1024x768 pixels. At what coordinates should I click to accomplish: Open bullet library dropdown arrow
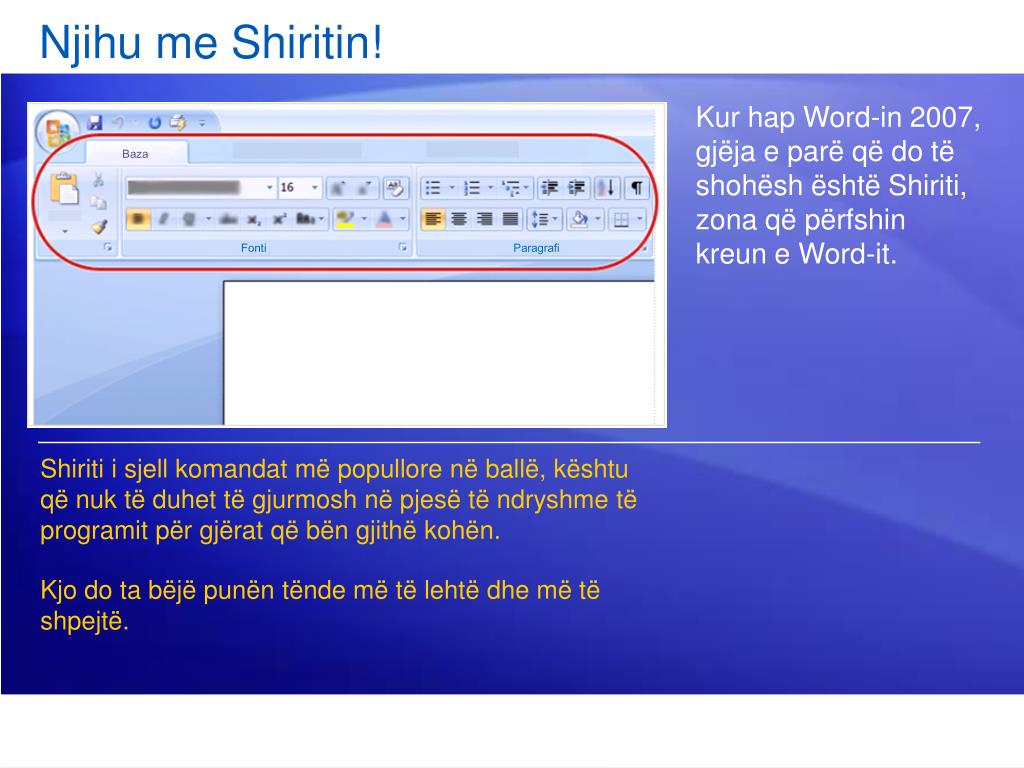point(451,188)
